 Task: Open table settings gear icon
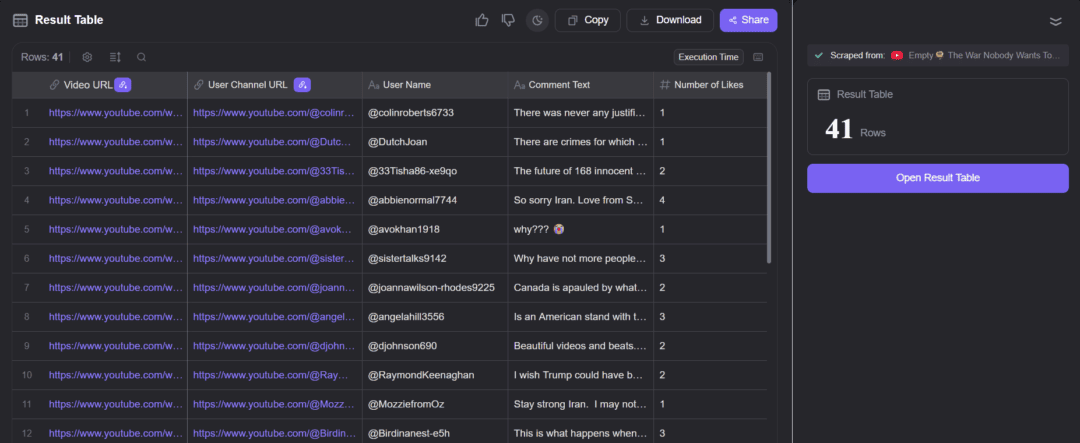87,57
